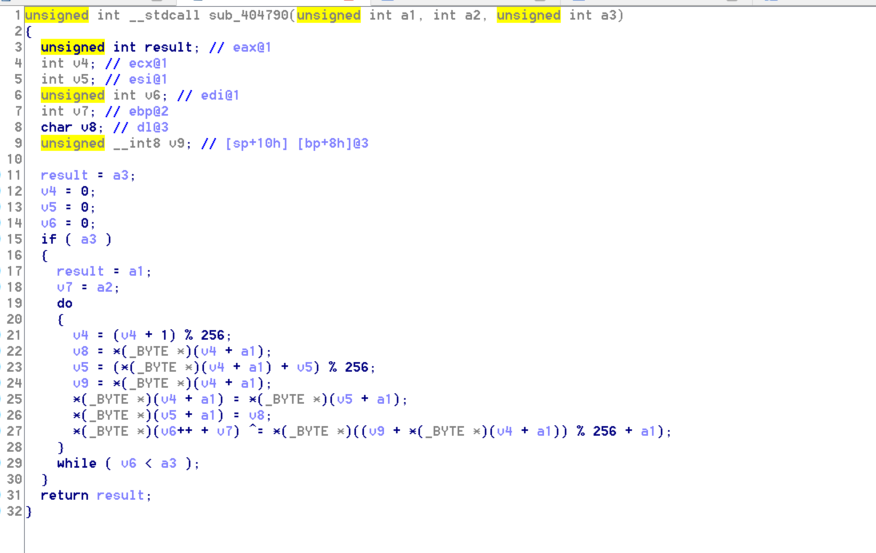Click the 'eax@1' register comment
876x553 pixels.
pos(253,47)
